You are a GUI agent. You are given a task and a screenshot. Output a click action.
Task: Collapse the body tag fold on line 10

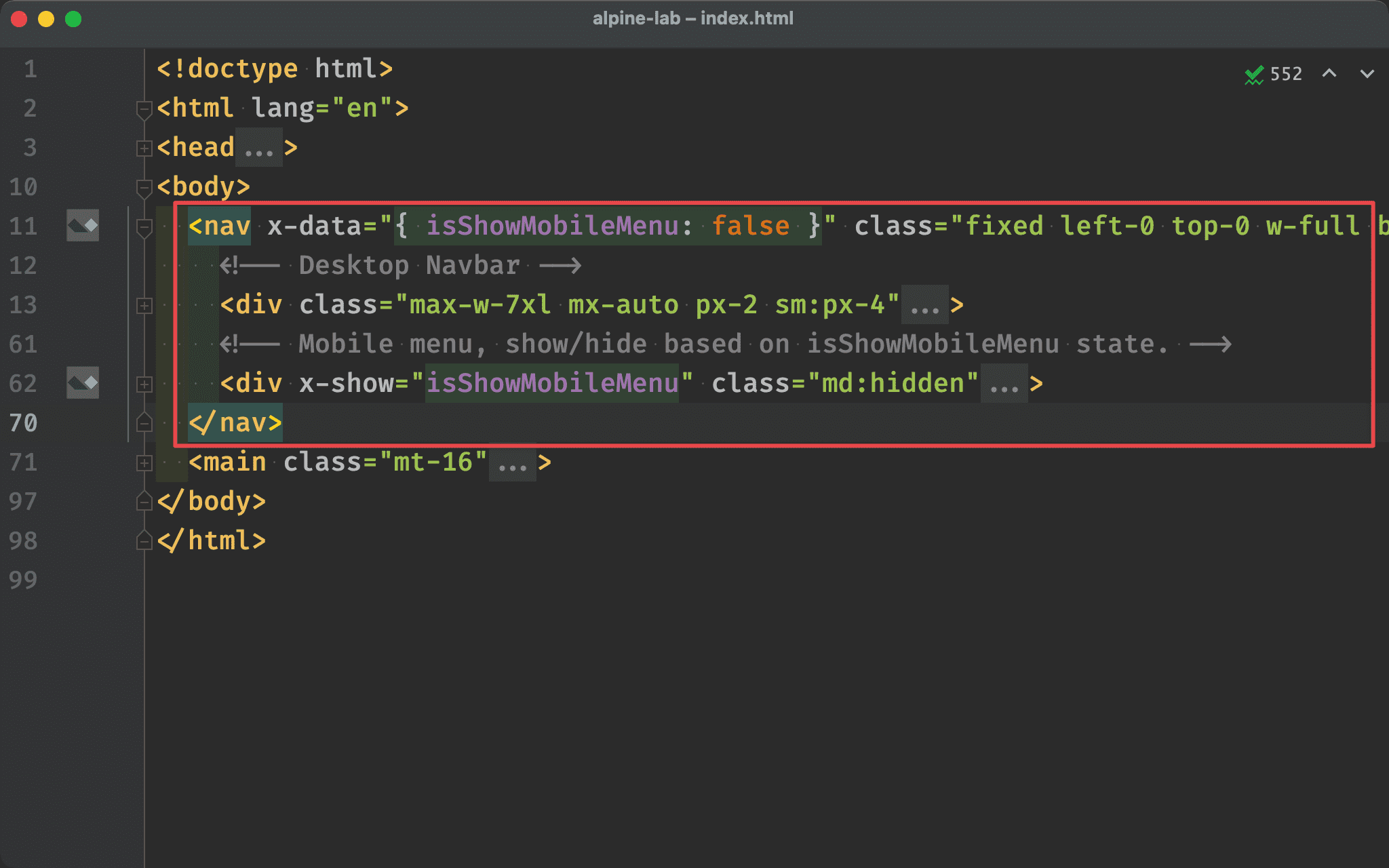pos(144,188)
